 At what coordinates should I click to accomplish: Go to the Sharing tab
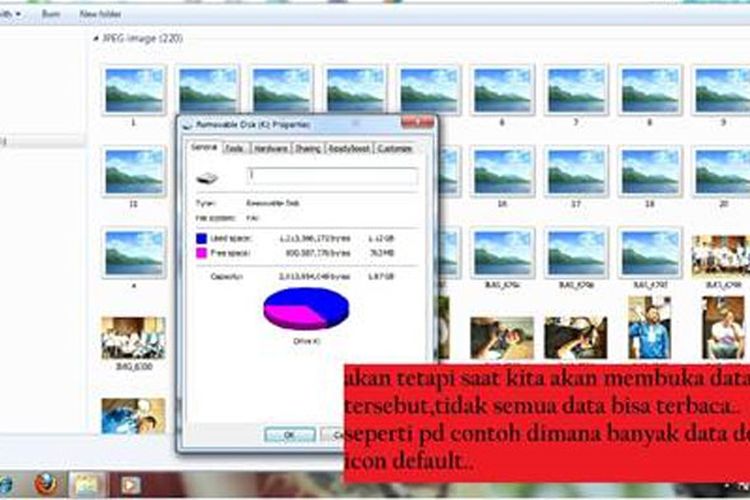[x=307, y=148]
